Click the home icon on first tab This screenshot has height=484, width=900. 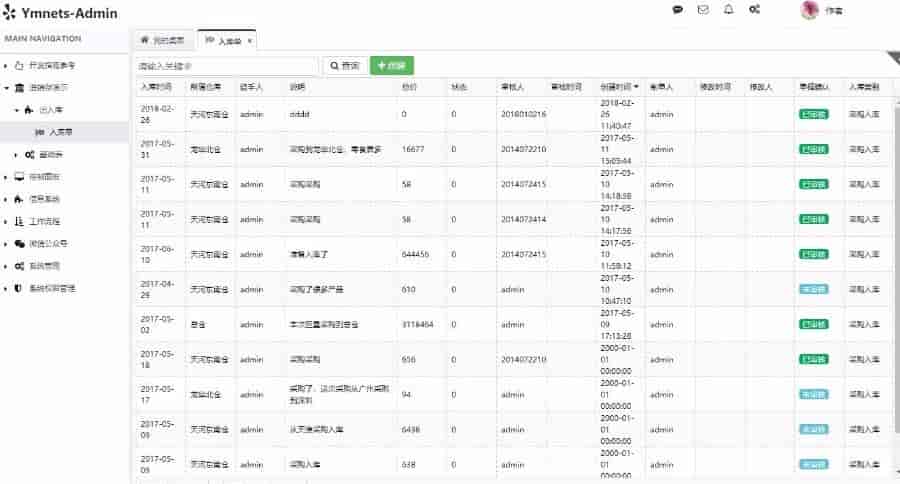click(145, 40)
